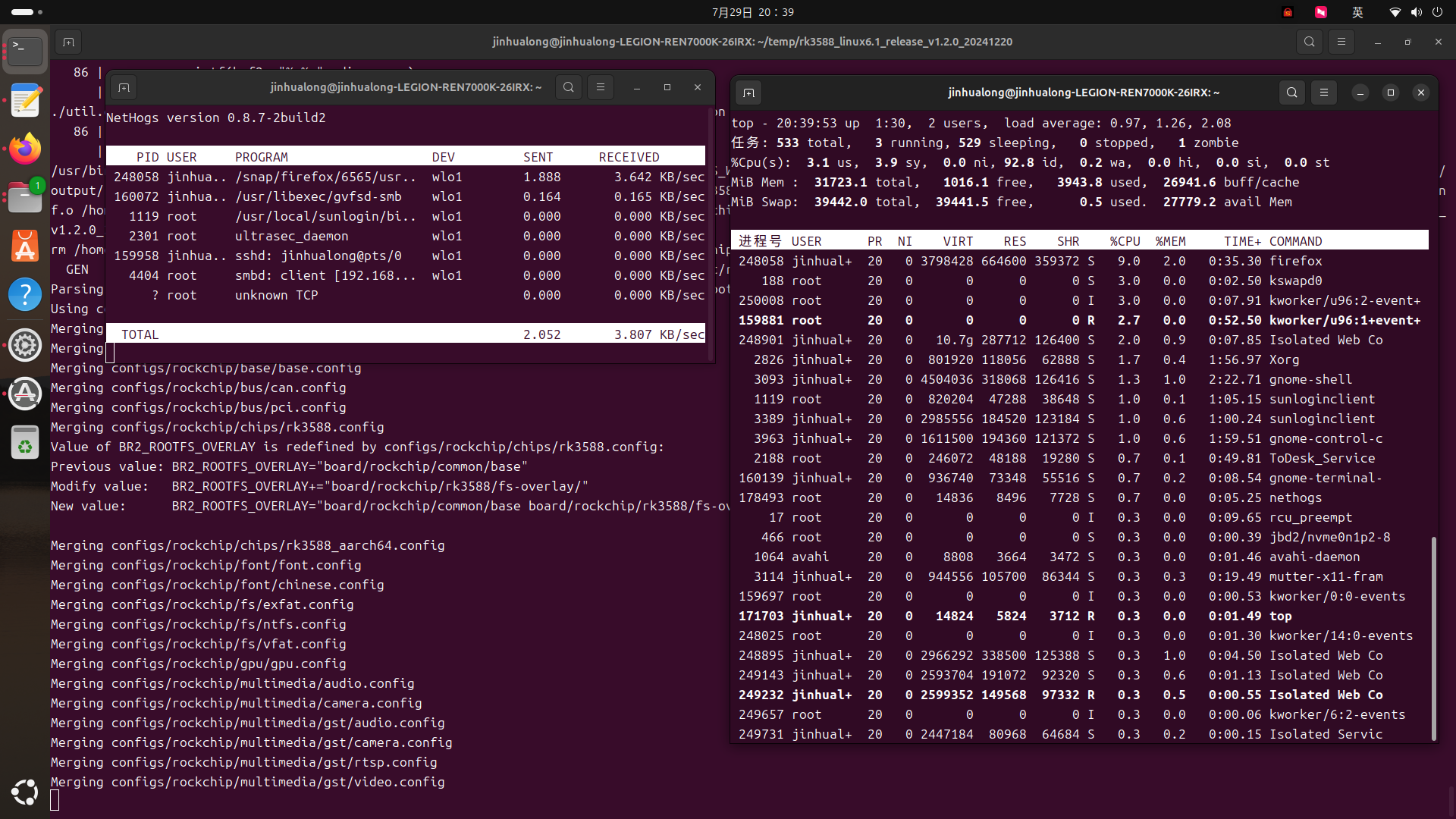This screenshot has height=819, width=1456.
Task: Open new tab in main terminal window
Action: click(x=68, y=42)
